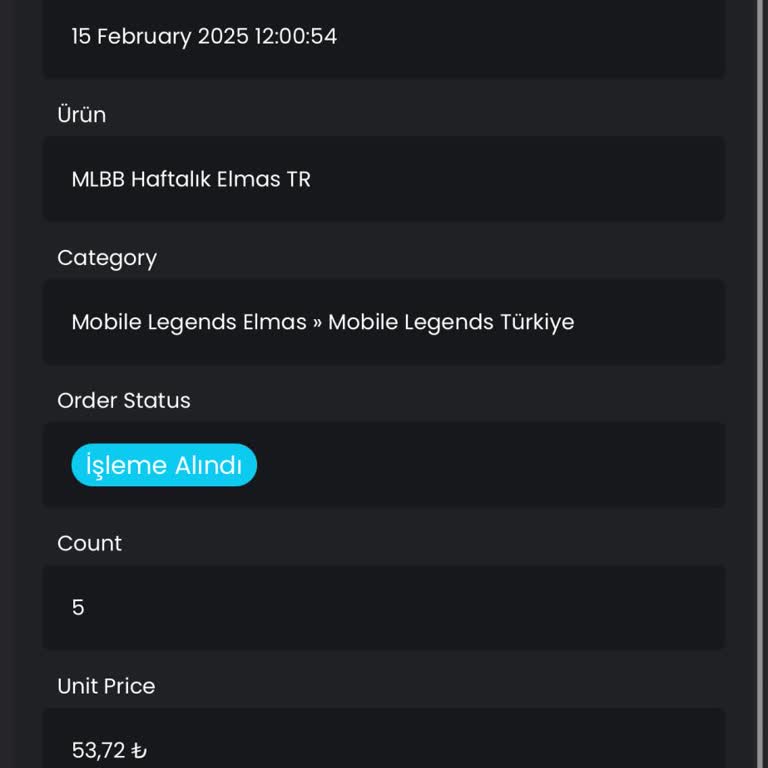768x768 pixels.
Task: Click the İşleme Alındı status badge
Action: [x=164, y=465]
